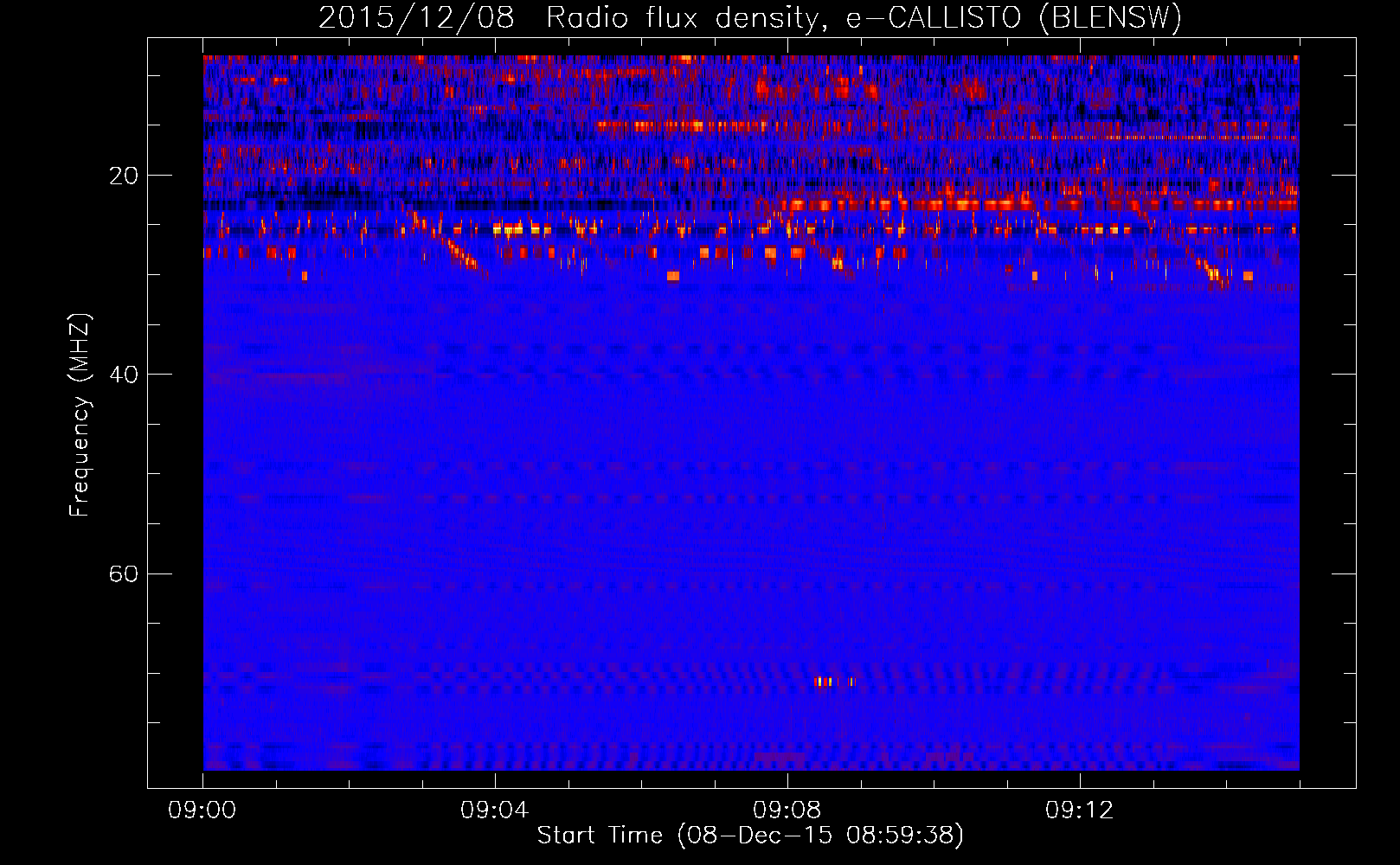The image size is (1400, 865).
Task: Click the '40' frequency tick label
Action: pyautogui.click(x=124, y=375)
